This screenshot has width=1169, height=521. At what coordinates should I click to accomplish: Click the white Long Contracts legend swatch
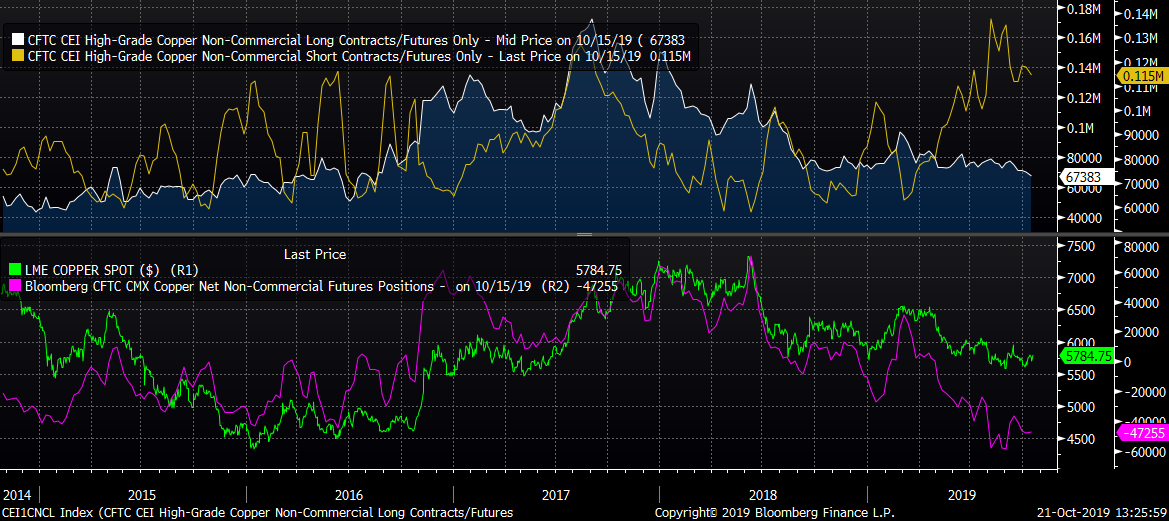pyautogui.click(x=16, y=40)
